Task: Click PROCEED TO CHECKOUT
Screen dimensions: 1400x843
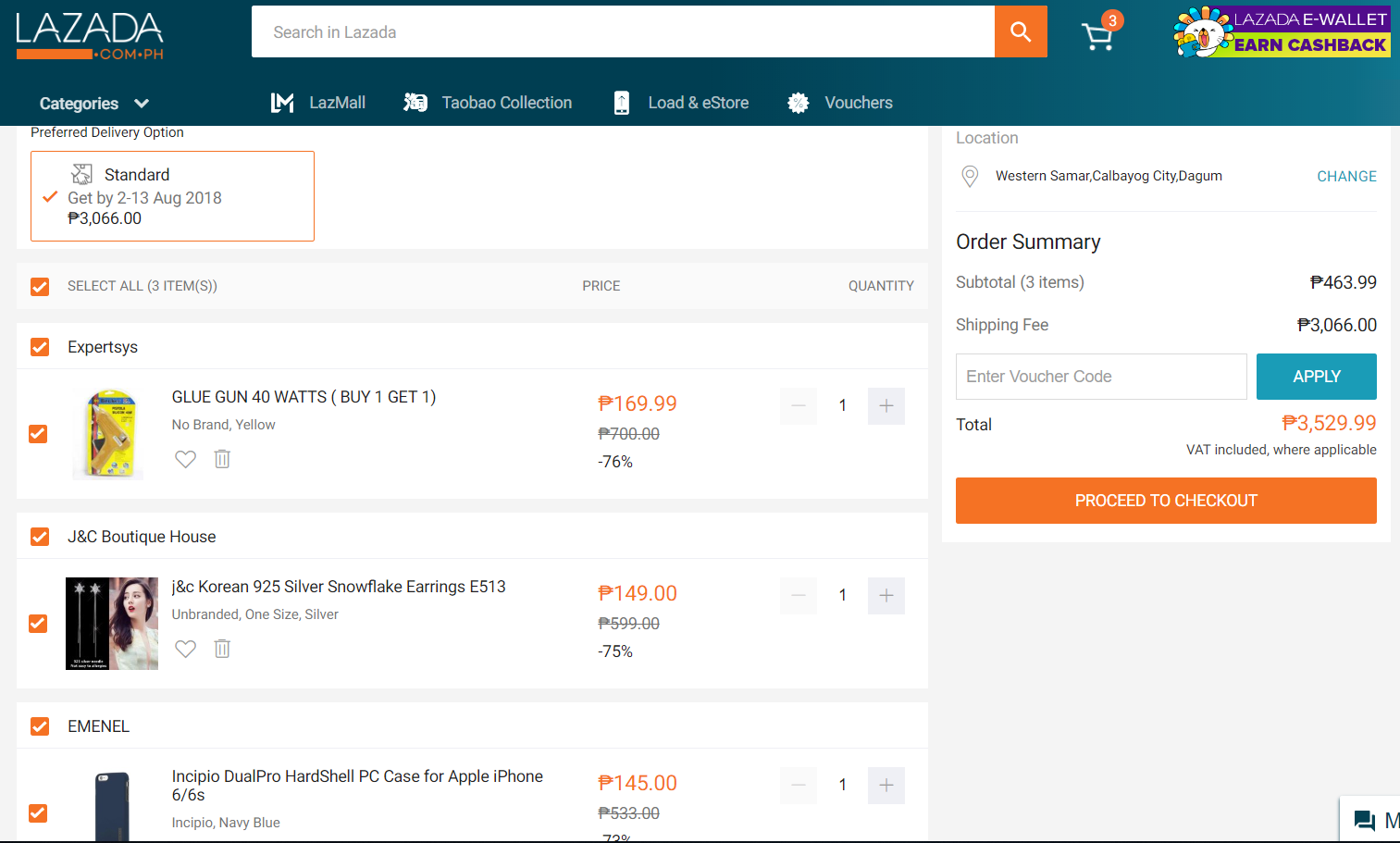Action: [x=1165, y=500]
